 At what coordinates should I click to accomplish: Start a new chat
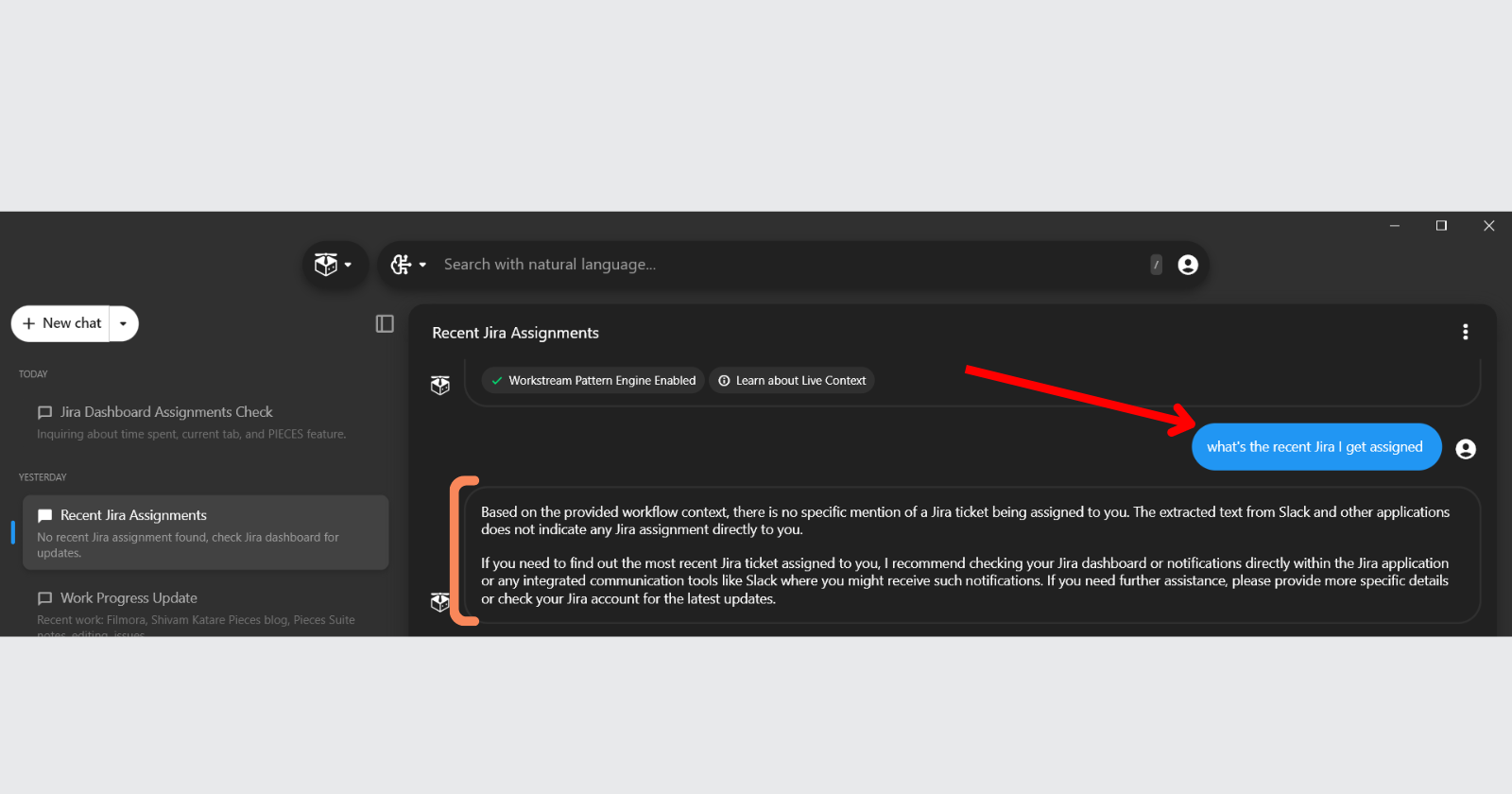coord(61,323)
